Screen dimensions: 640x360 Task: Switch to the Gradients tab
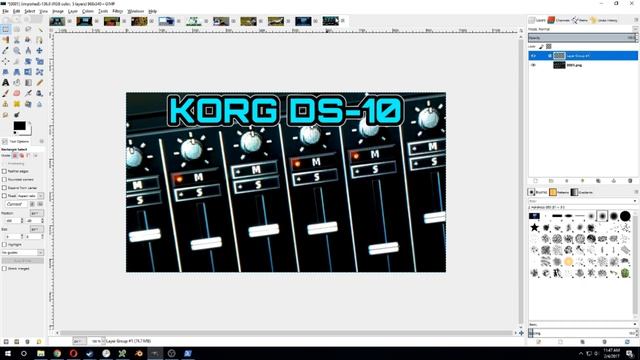click(582, 192)
